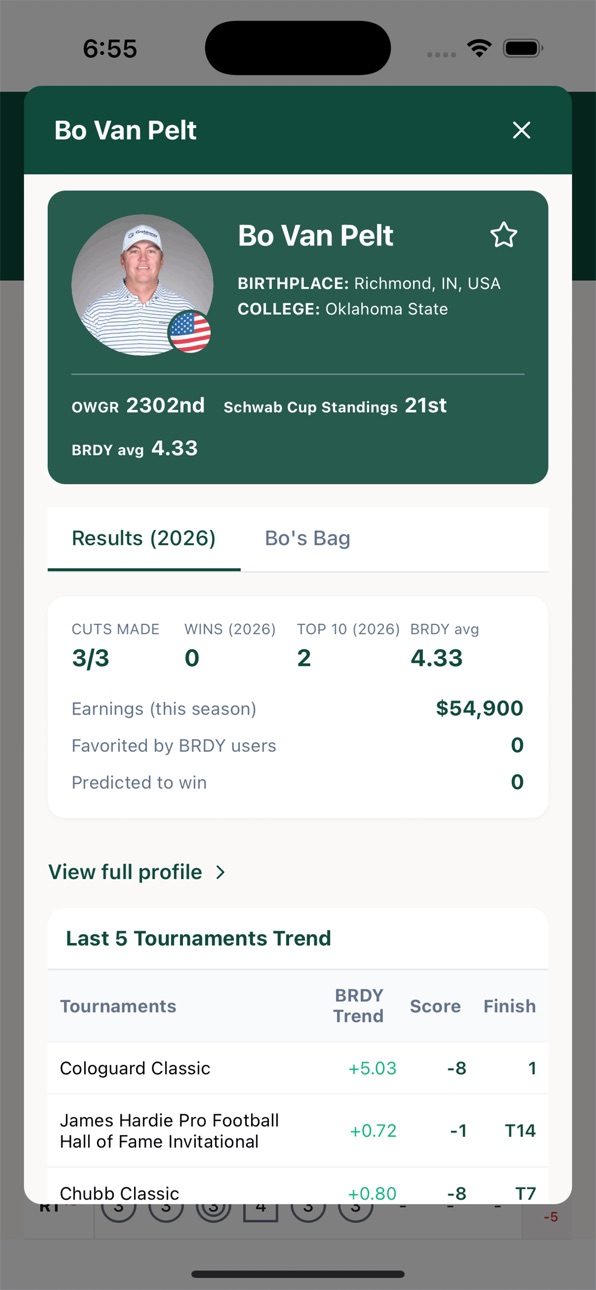Tap the USA flag badge on the avatar
This screenshot has width=596, height=1290.
click(189, 332)
